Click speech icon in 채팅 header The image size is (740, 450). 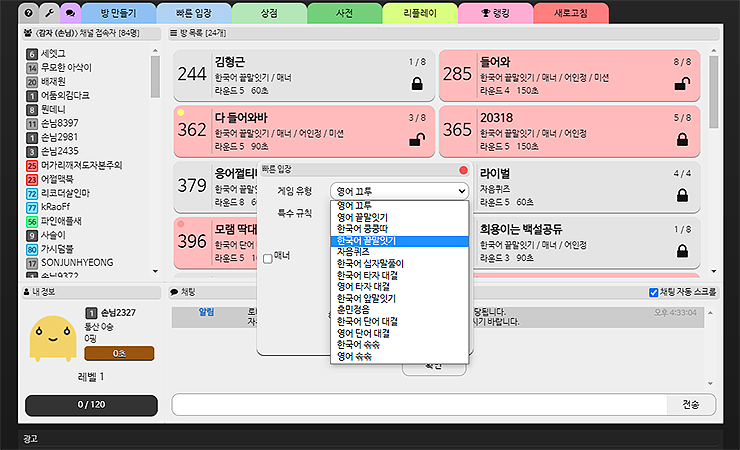[174, 292]
